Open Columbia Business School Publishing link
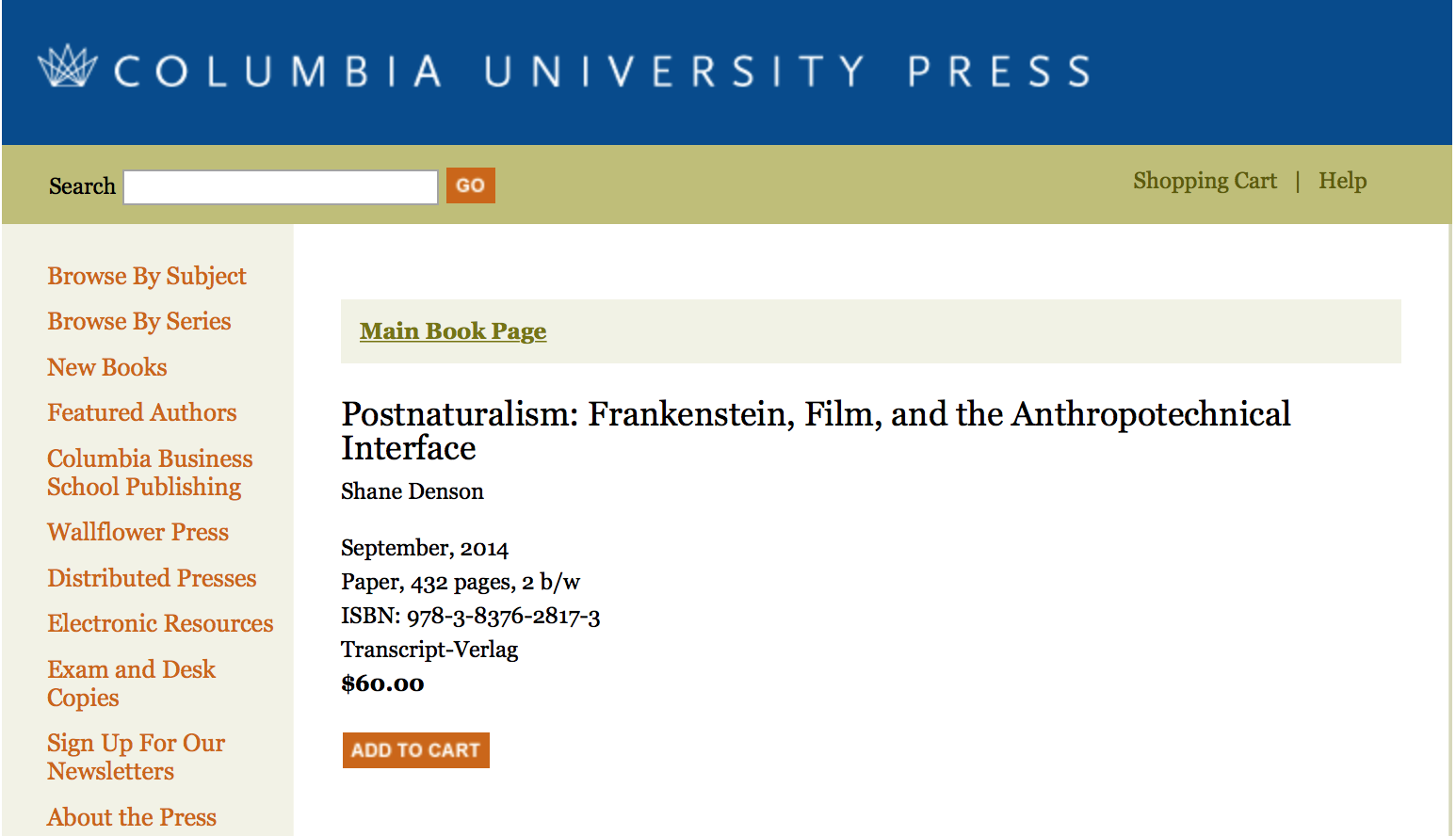Viewport: 1456px width, 836px height. click(149, 473)
